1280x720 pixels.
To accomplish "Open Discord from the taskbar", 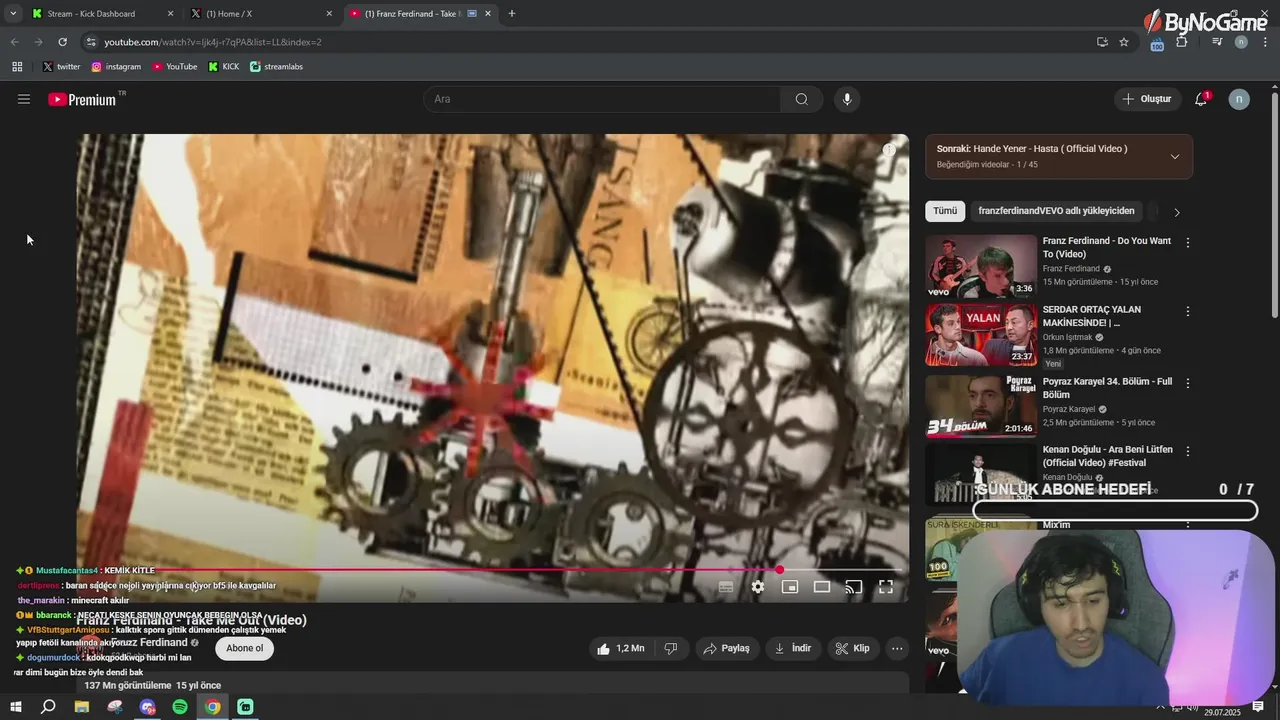I will (148, 707).
